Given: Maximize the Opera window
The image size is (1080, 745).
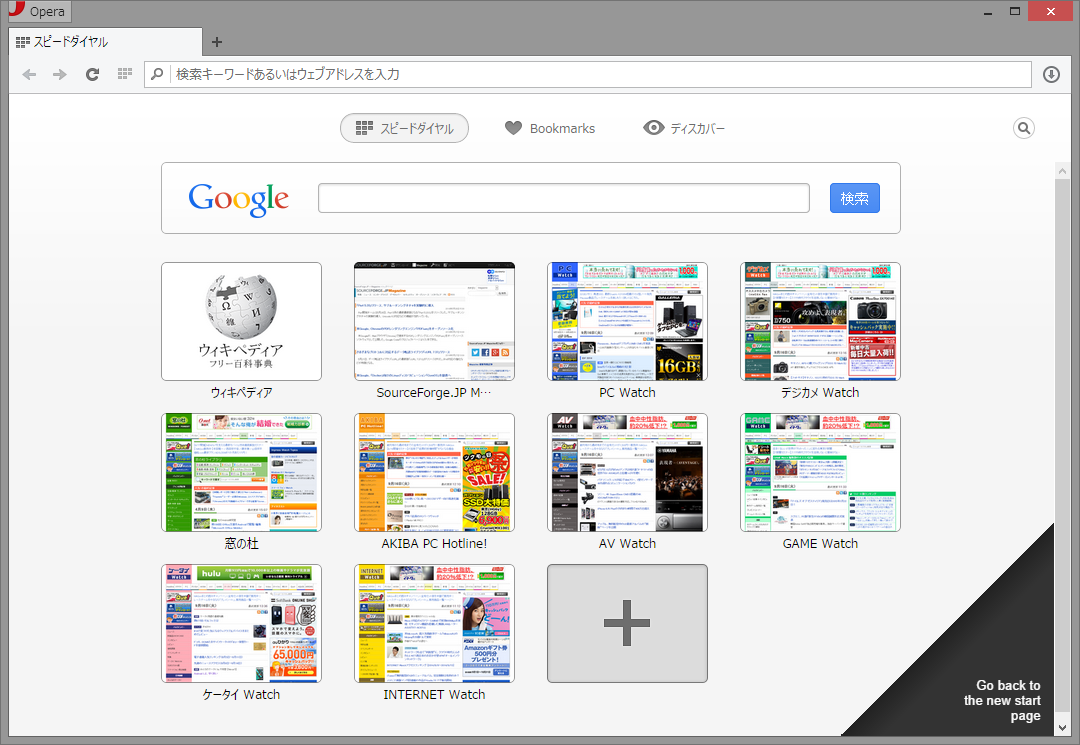Looking at the screenshot, I should point(1015,12).
